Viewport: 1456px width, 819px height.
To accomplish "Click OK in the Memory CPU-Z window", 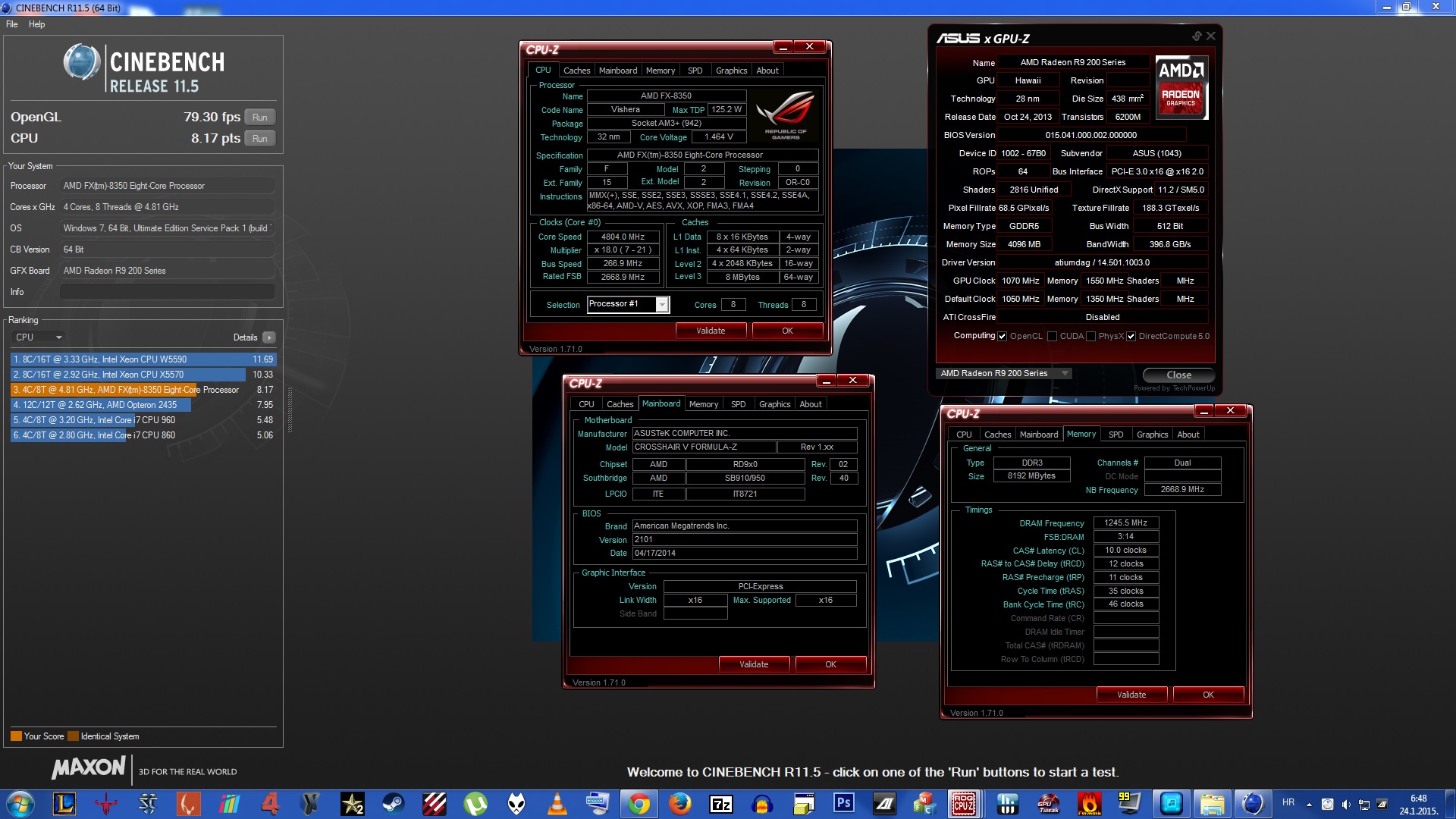I will coord(1208,695).
